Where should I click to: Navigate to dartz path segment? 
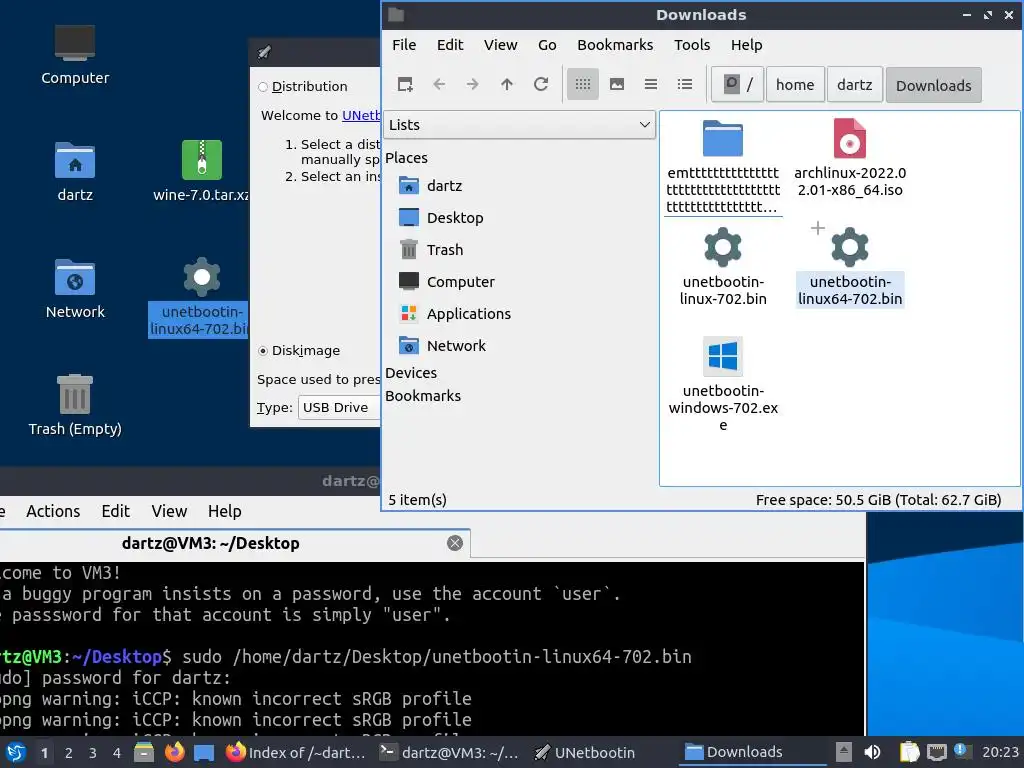point(854,85)
